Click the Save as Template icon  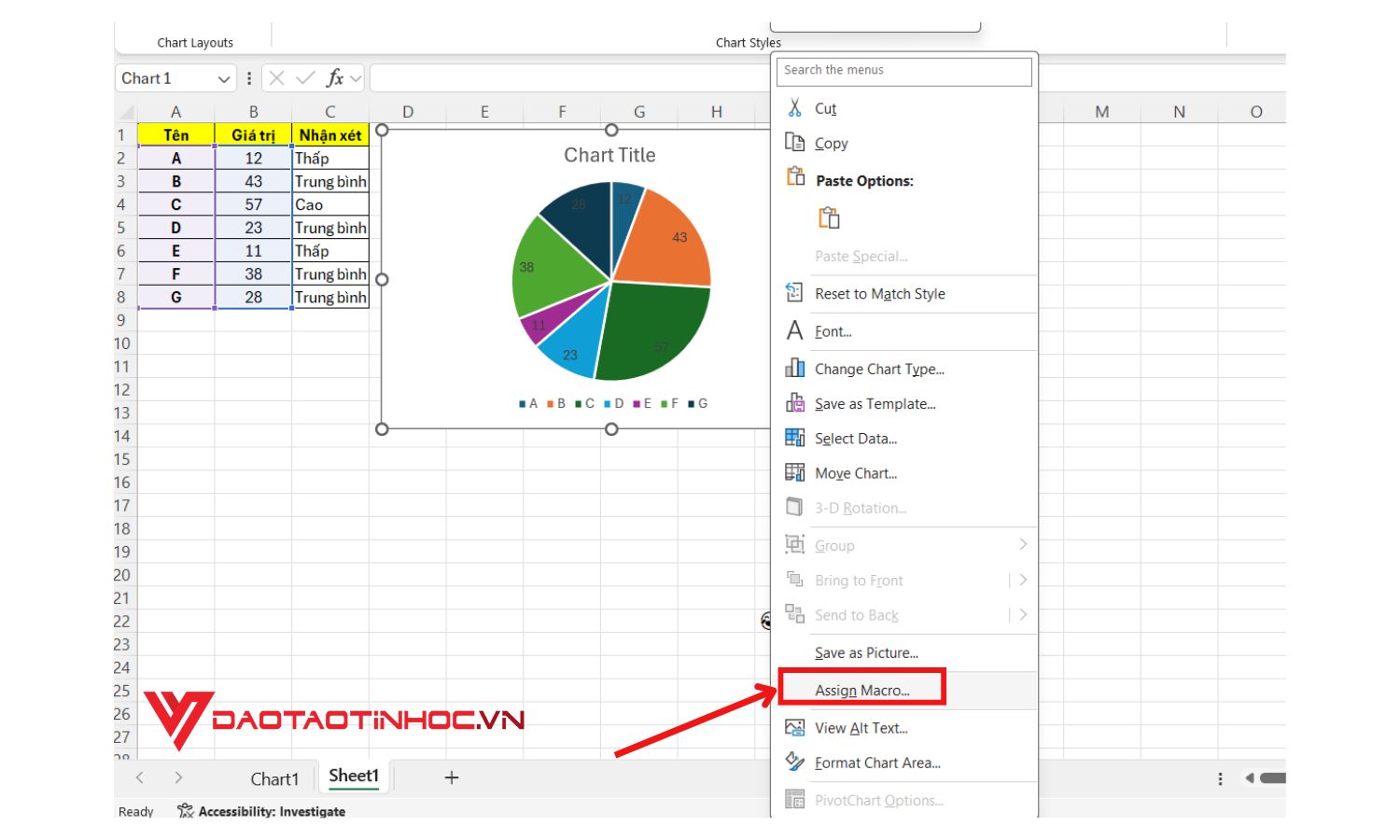pos(795,403)
